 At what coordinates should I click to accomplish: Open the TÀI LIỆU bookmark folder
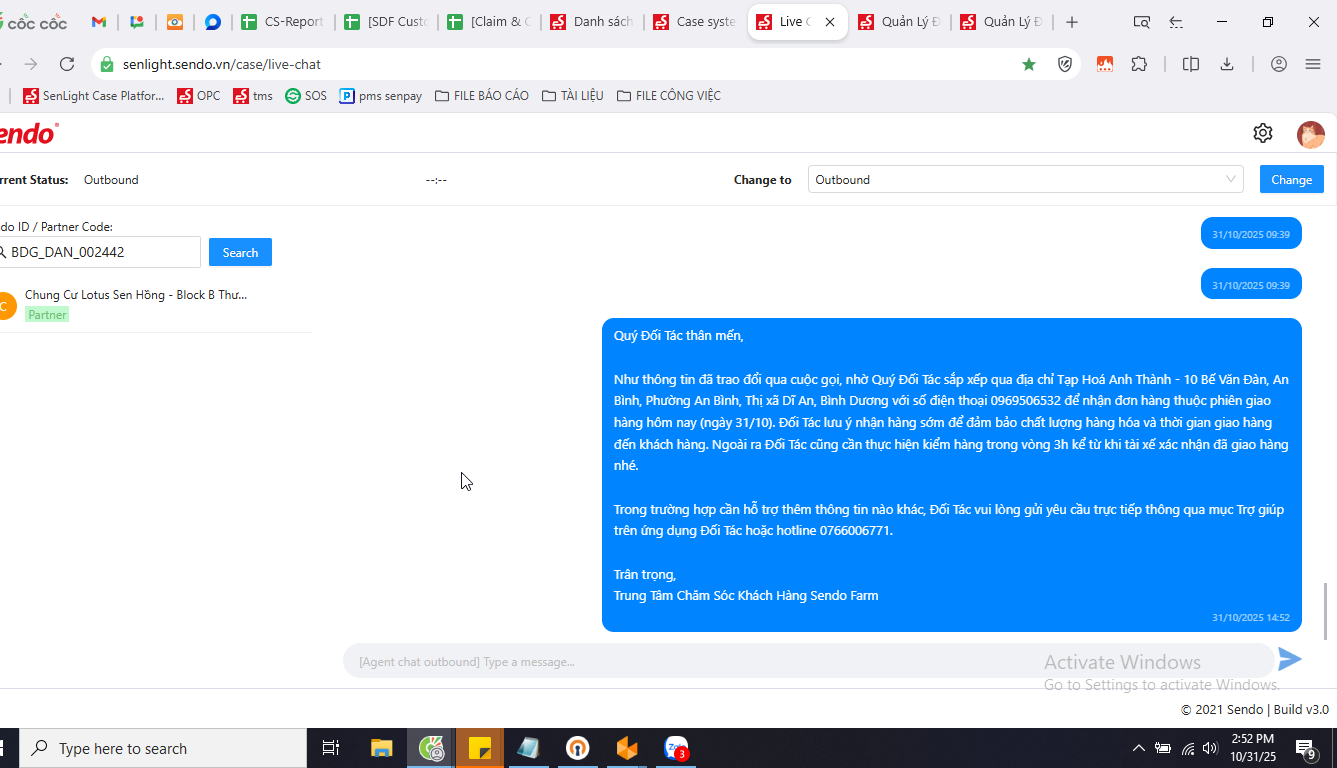573,96
